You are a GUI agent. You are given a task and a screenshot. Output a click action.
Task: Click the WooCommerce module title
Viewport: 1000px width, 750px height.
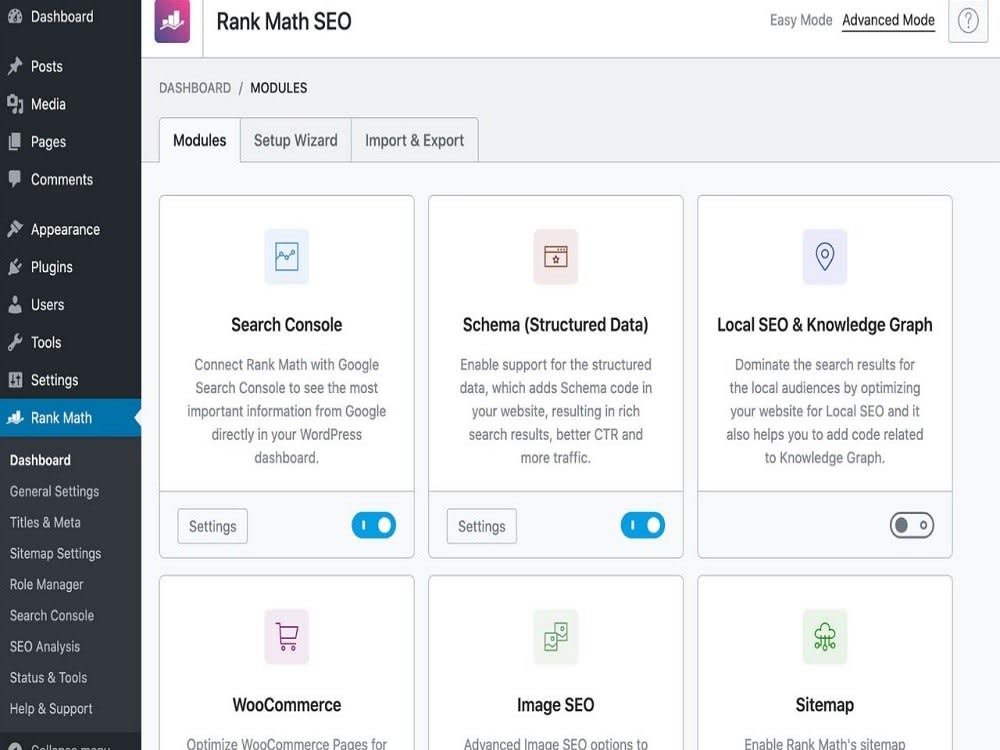click(286, 705)
